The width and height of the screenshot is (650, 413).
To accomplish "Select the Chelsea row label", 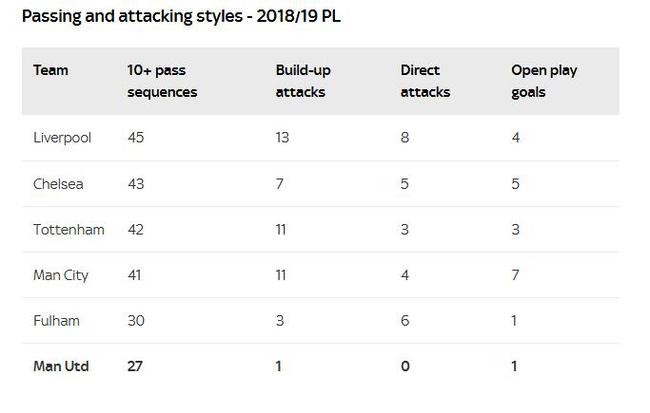I will 58,184.
